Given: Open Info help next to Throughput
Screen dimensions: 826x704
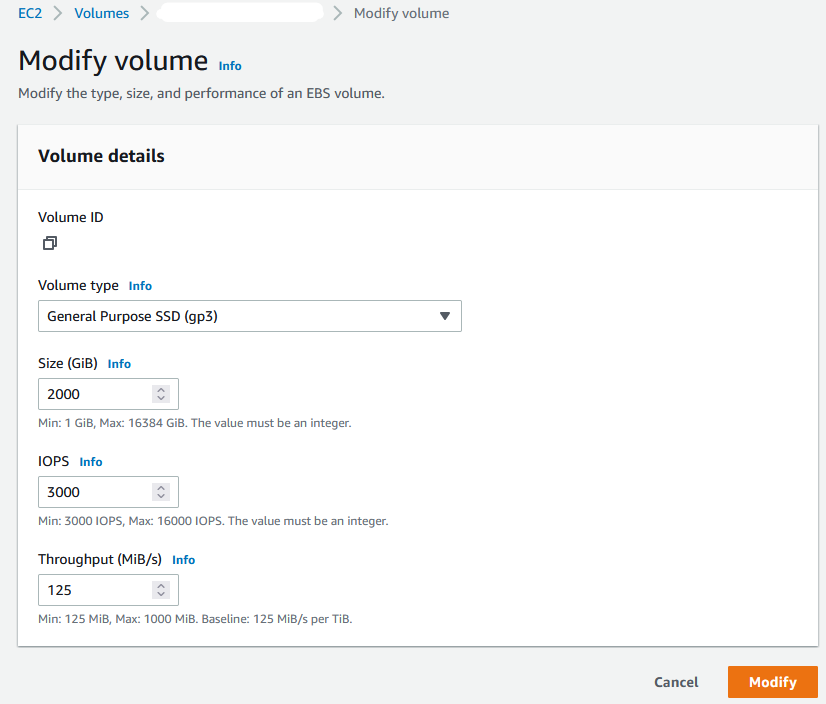Looking at the screenshot, I should point(183,559).
